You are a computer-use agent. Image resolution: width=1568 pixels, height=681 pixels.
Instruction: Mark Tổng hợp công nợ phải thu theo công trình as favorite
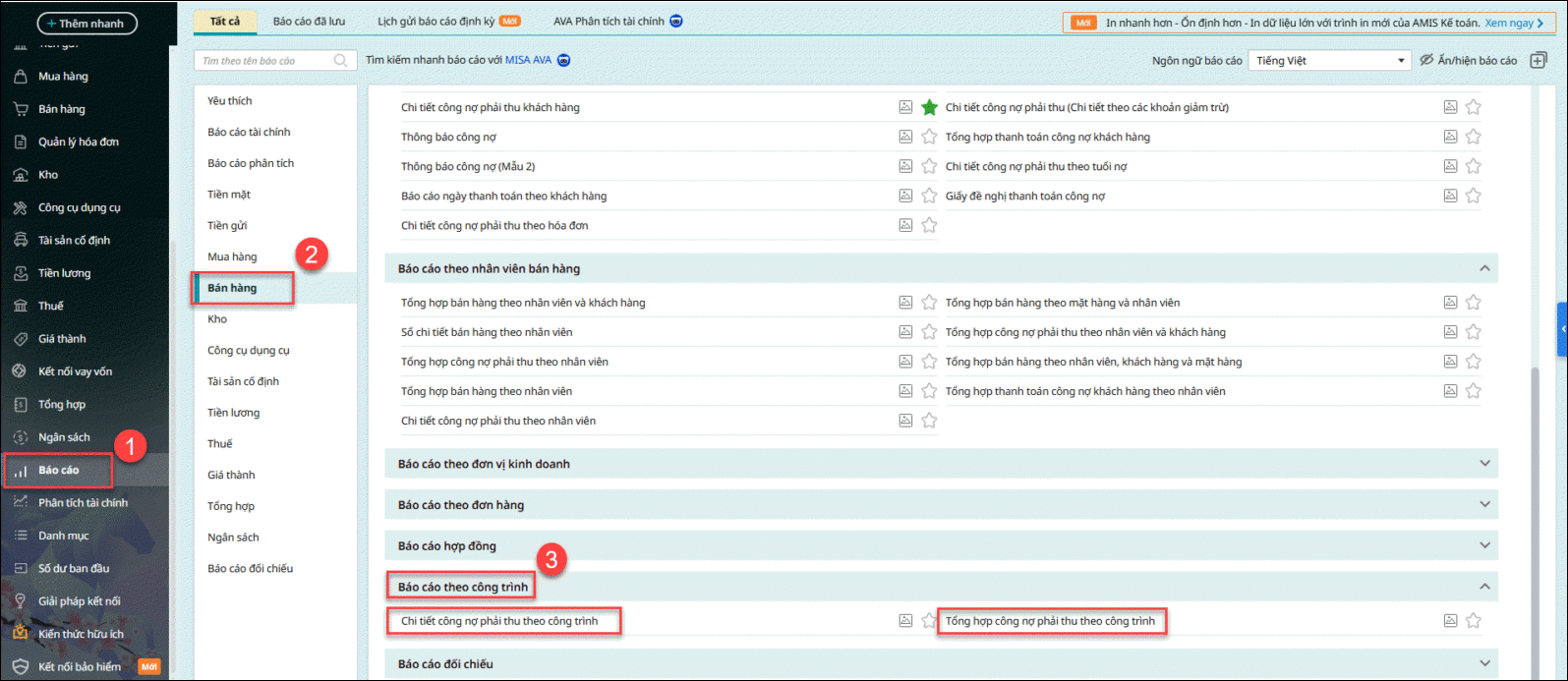[1473, 620]
